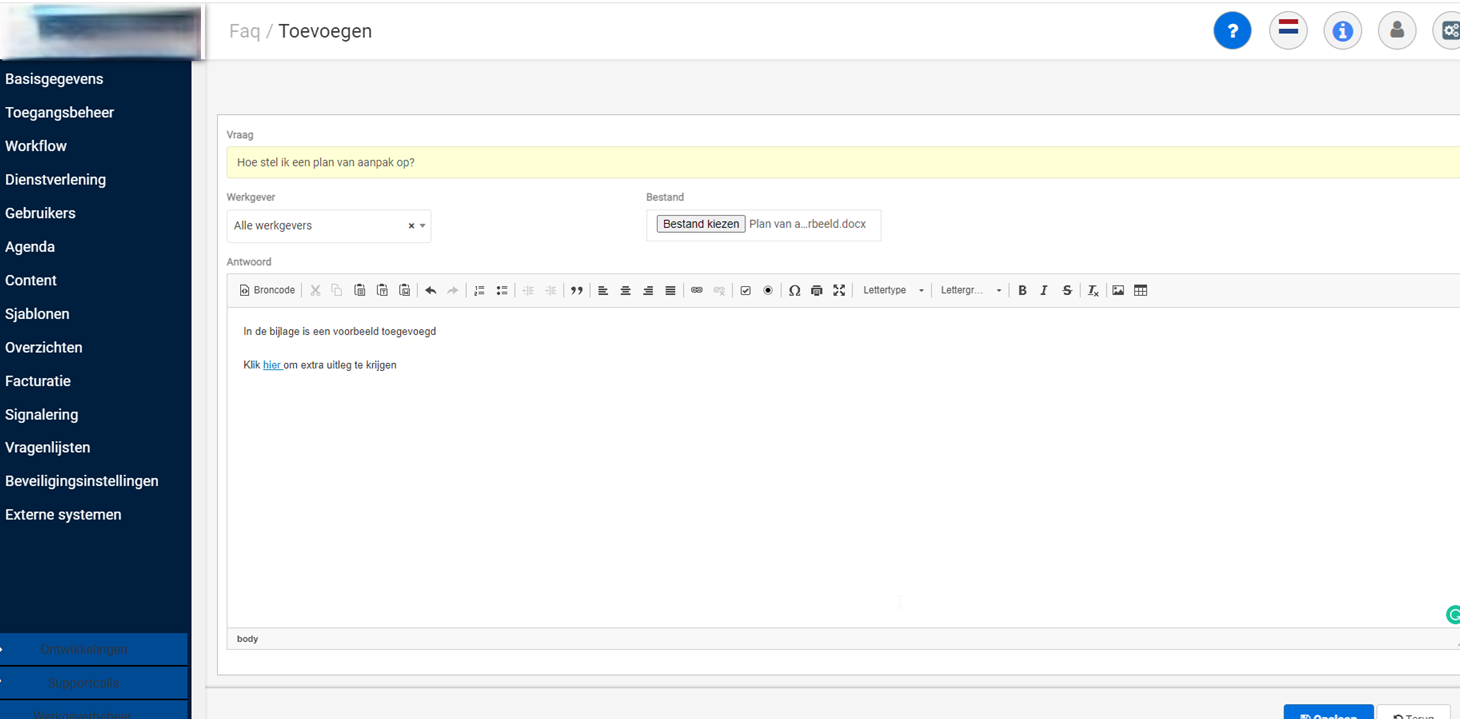
Task: Toggle bold formatting in the editor
Action: [1022, 291]
